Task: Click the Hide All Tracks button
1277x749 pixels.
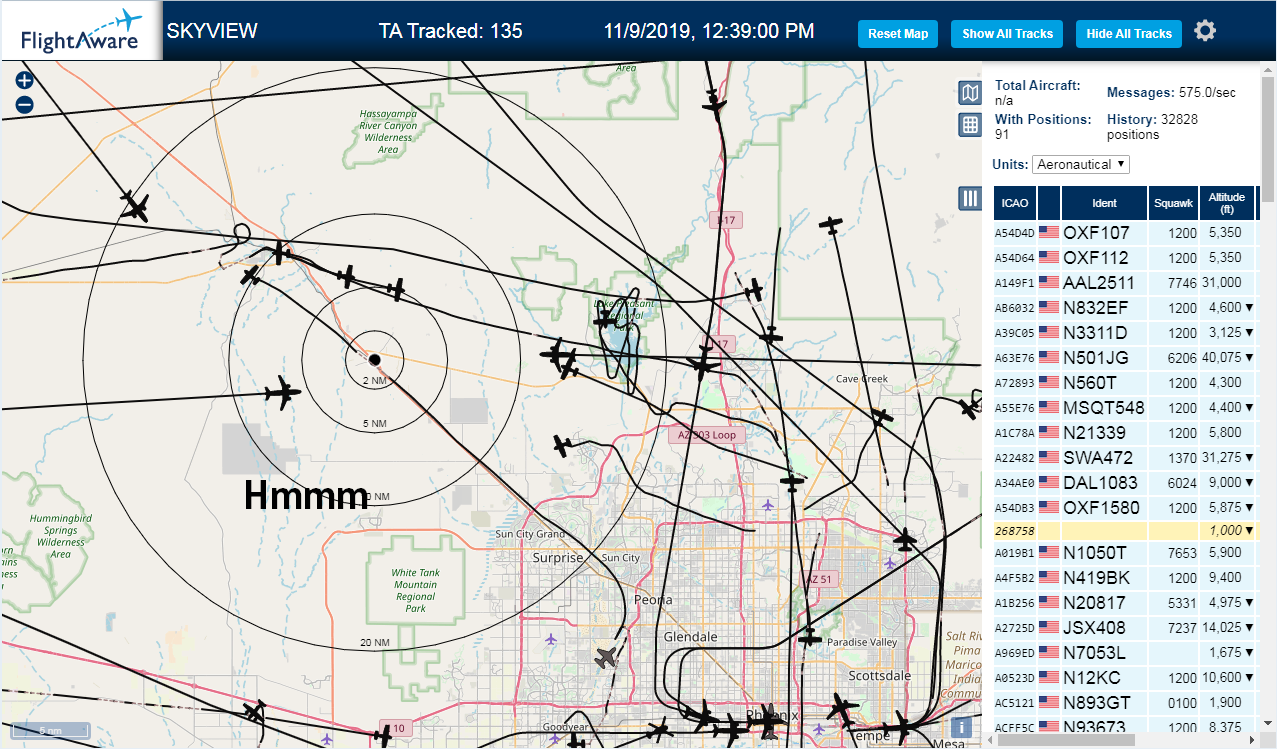Action: click(x=1129, y=33)
